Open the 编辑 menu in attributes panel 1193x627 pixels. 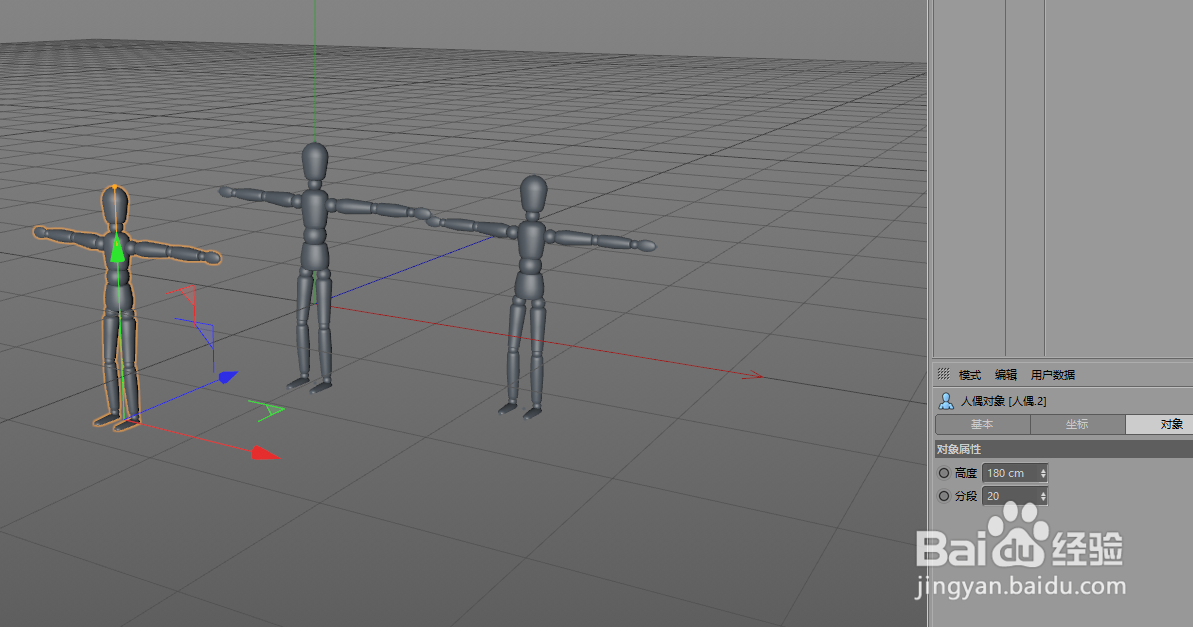point(1006,374)
